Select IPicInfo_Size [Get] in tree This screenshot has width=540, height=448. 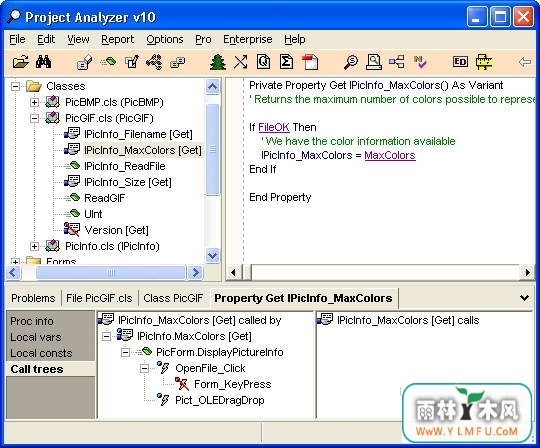[128, 182]
